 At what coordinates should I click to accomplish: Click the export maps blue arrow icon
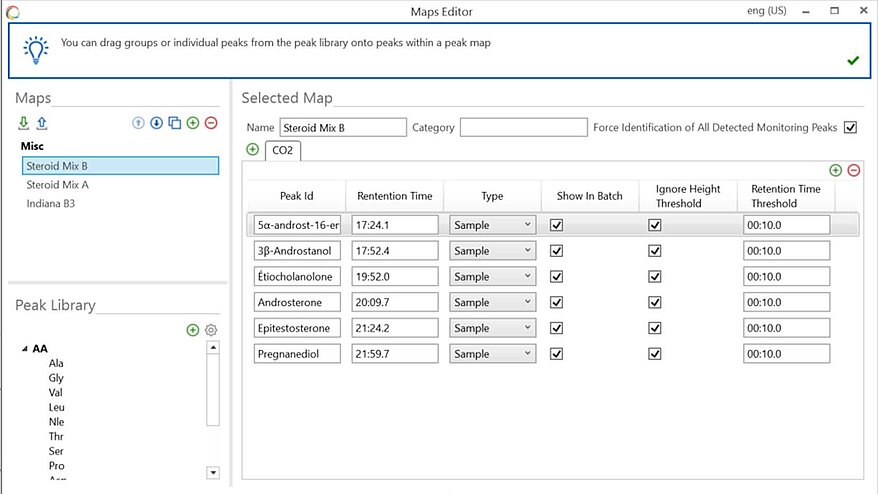41,123
